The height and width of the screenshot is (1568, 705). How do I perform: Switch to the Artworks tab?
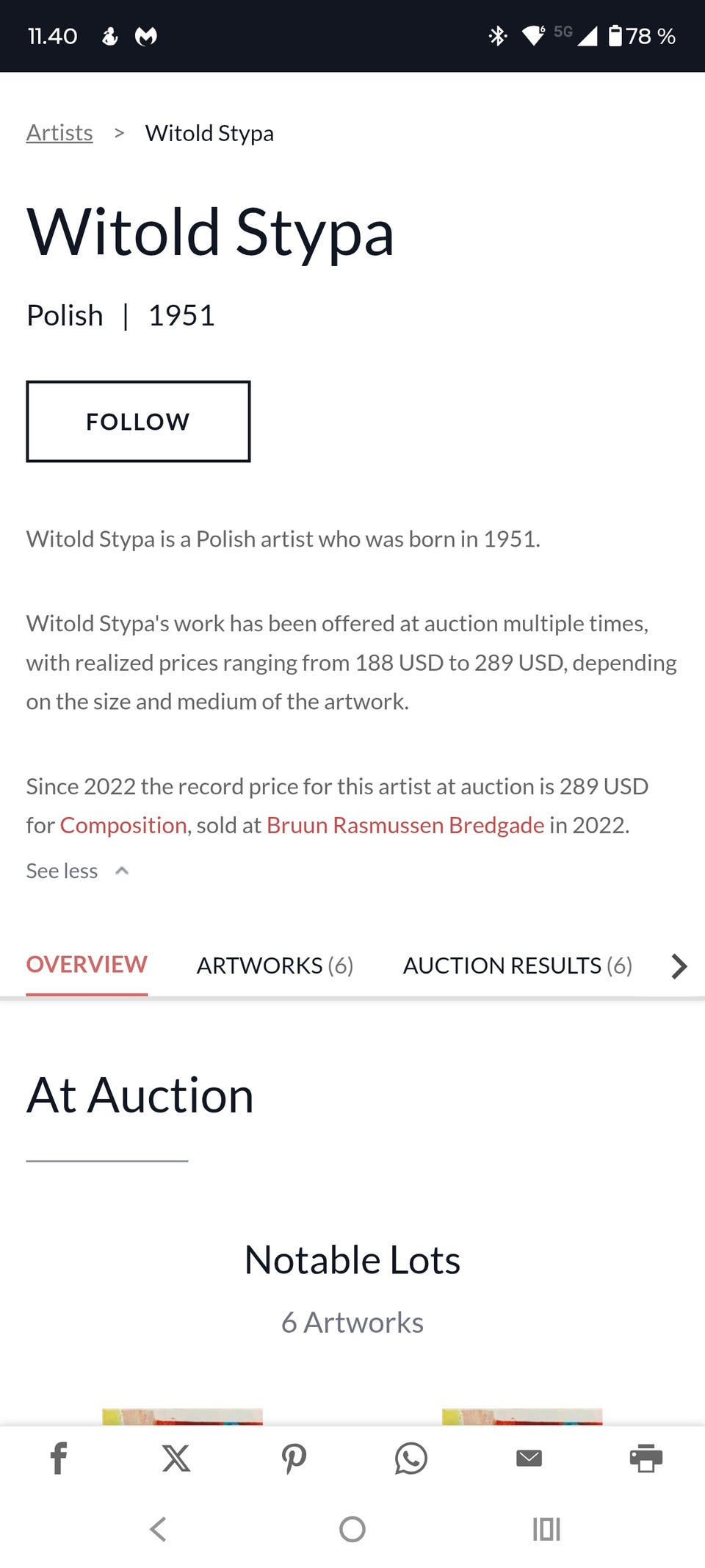pos(275,965)
